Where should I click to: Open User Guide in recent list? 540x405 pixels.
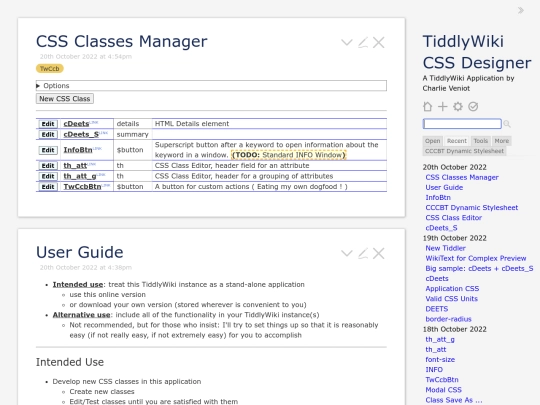point(444,187)
